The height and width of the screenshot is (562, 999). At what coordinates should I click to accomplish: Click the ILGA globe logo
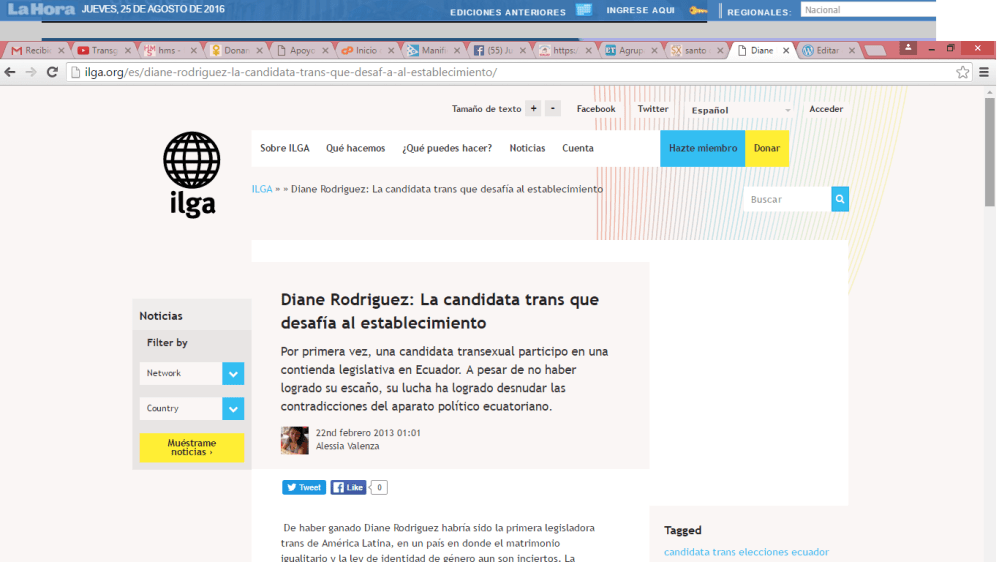coord(191,173)
